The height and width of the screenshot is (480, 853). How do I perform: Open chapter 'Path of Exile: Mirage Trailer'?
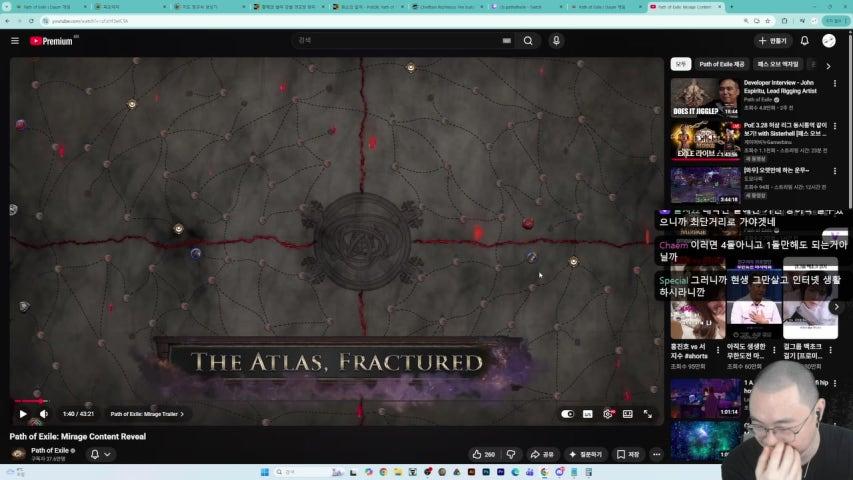(147, 414)
